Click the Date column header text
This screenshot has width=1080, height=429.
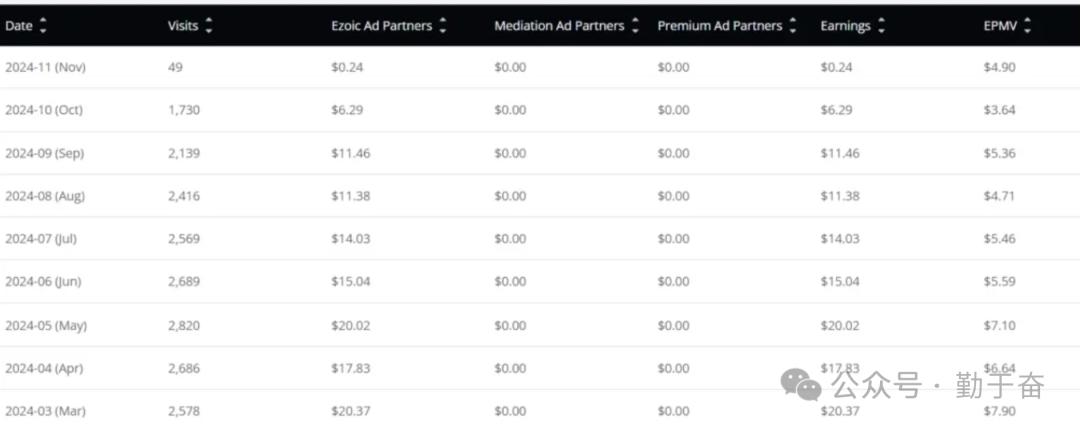click(x=19, y=26)
